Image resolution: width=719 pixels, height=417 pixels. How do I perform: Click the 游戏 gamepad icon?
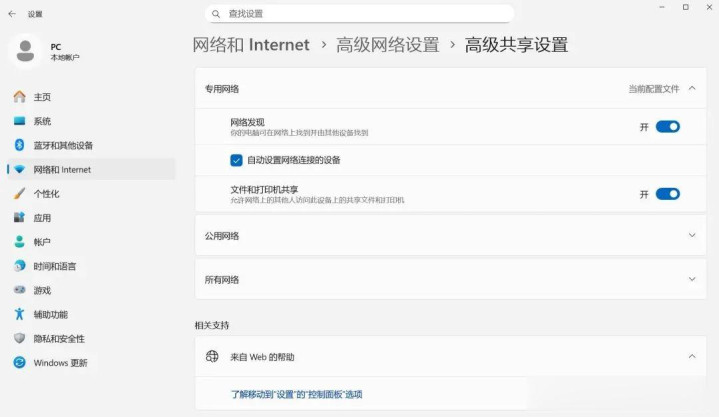tap(19, 290)
